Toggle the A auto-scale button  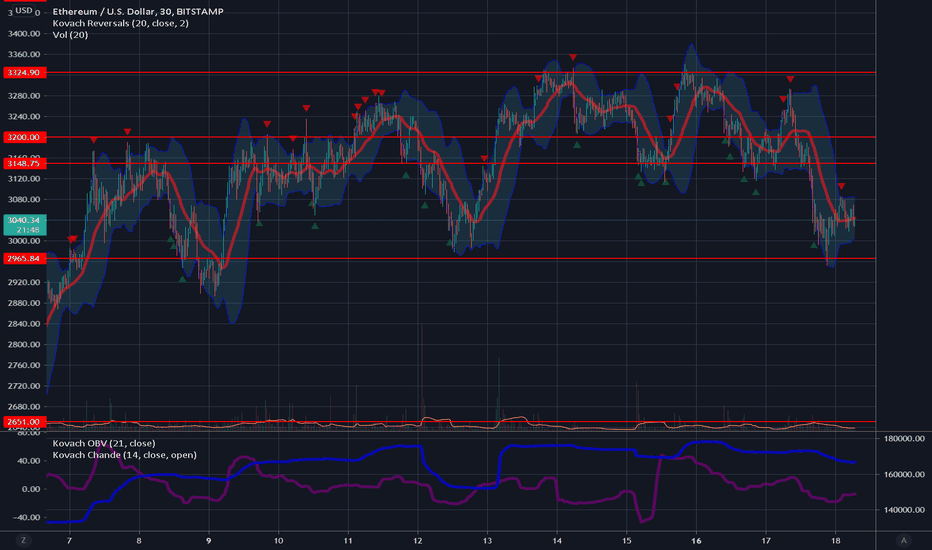[x=903, y=540]
